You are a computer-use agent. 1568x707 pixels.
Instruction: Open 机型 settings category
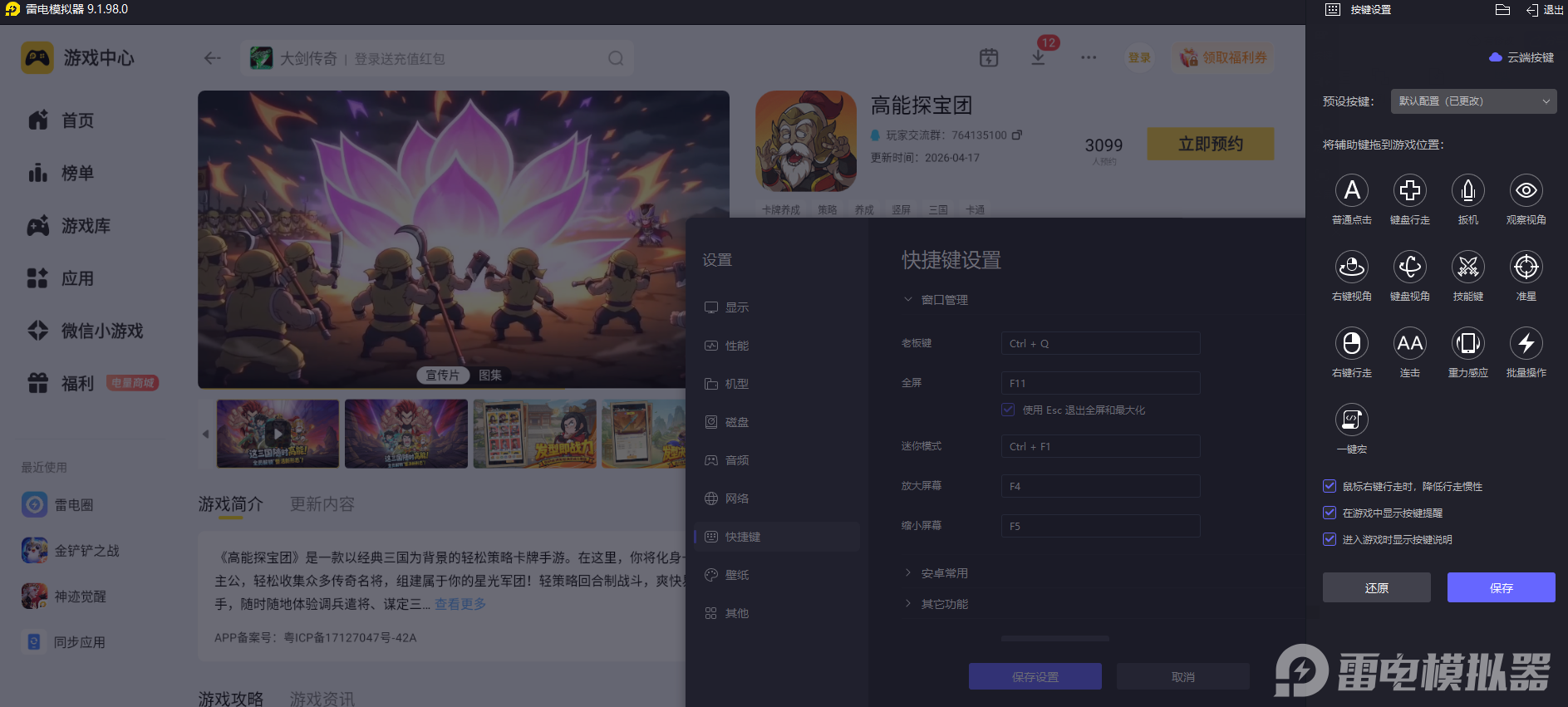[776, 384]
